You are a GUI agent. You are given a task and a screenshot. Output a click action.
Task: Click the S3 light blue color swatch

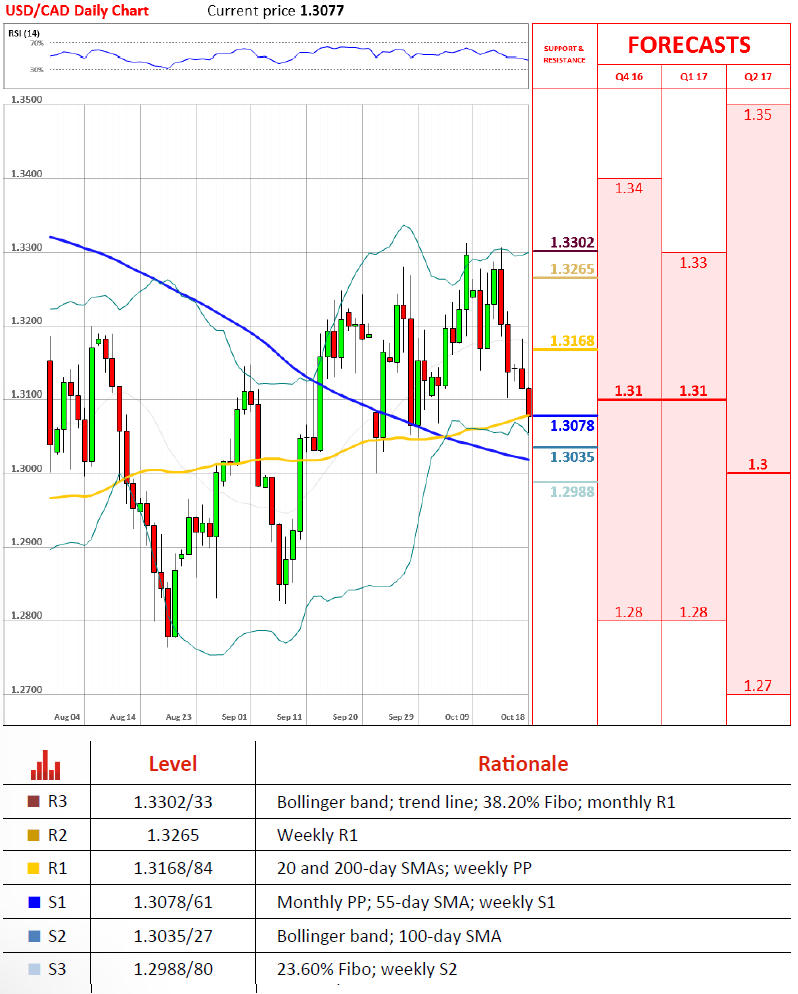[x=34, y=969]
